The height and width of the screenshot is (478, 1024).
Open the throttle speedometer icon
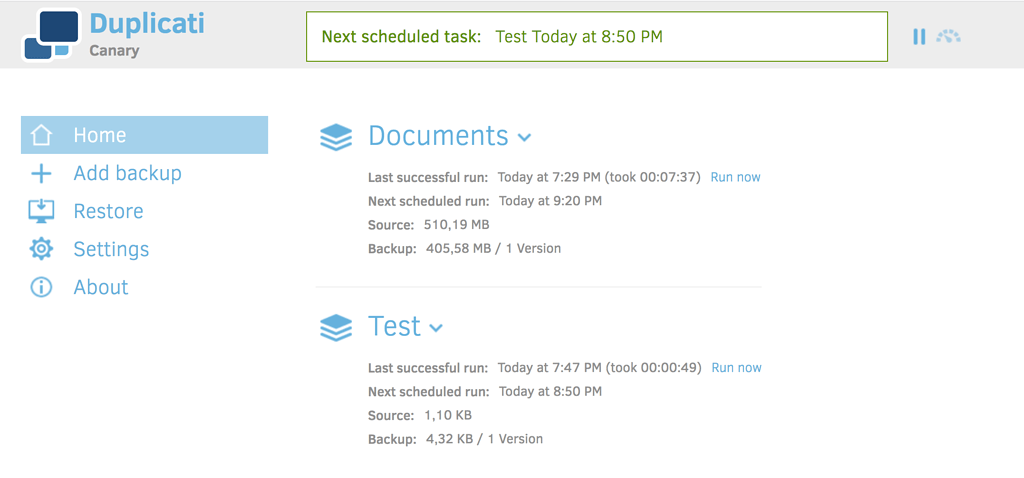948,37
